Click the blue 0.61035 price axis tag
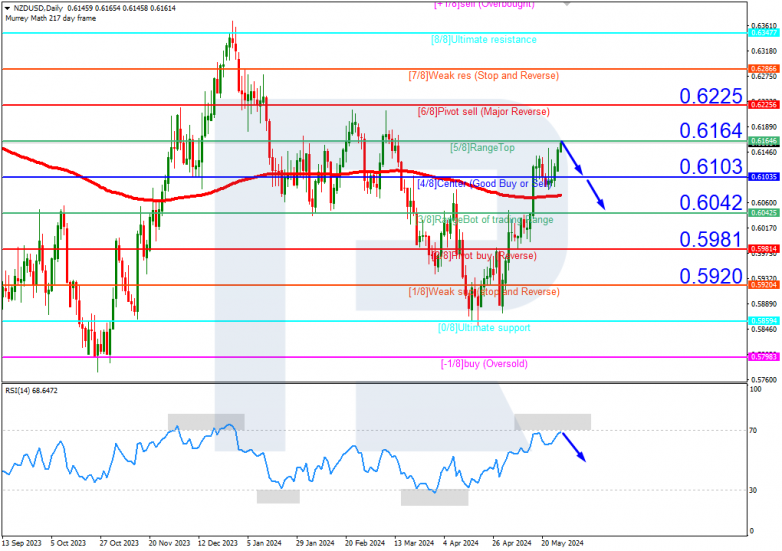782x551 pixels. [763, 177]
